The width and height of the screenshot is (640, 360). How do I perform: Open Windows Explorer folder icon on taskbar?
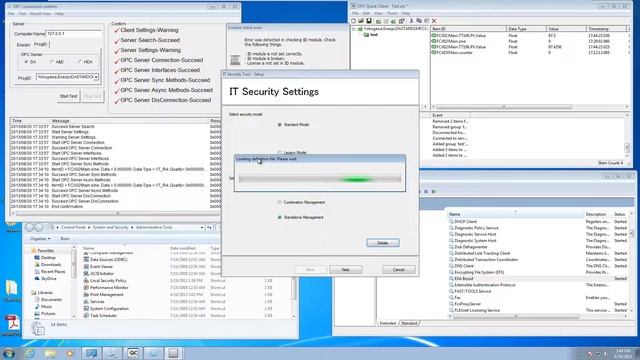pos(50,353)
